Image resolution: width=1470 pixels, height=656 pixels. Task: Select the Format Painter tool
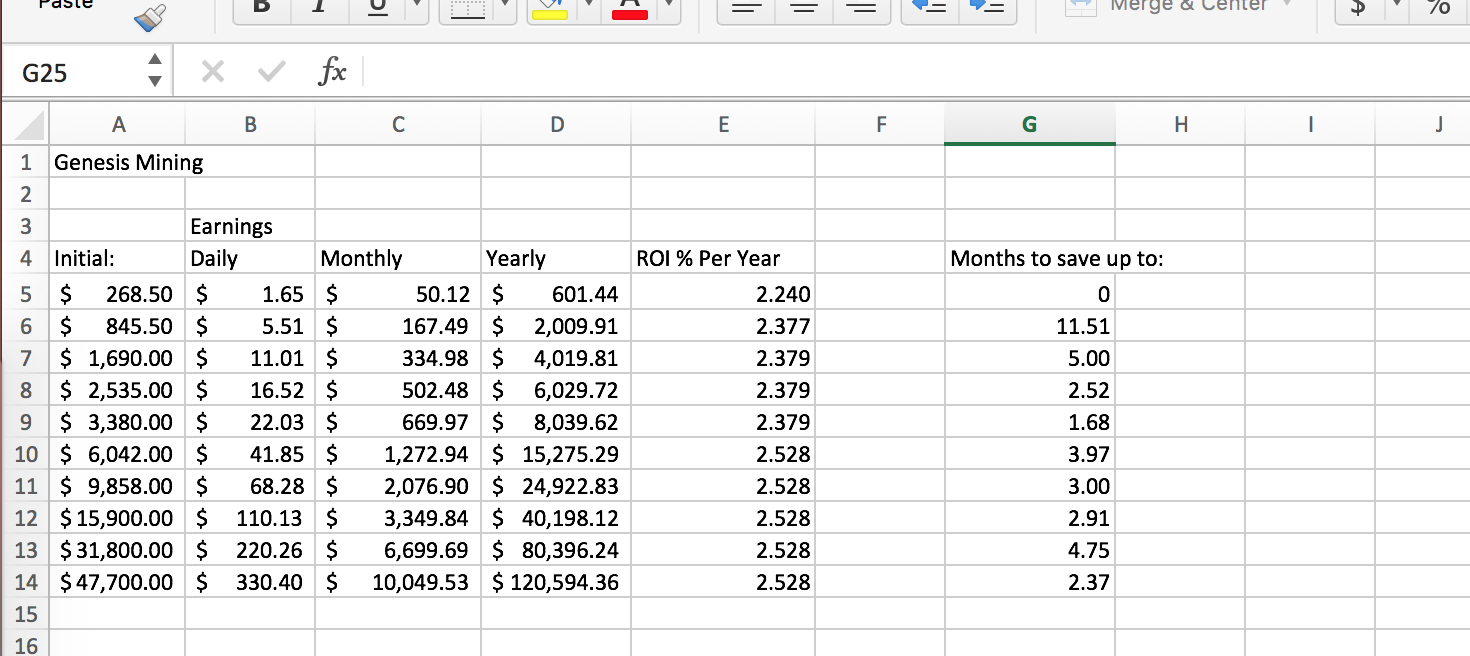point(148,18)
